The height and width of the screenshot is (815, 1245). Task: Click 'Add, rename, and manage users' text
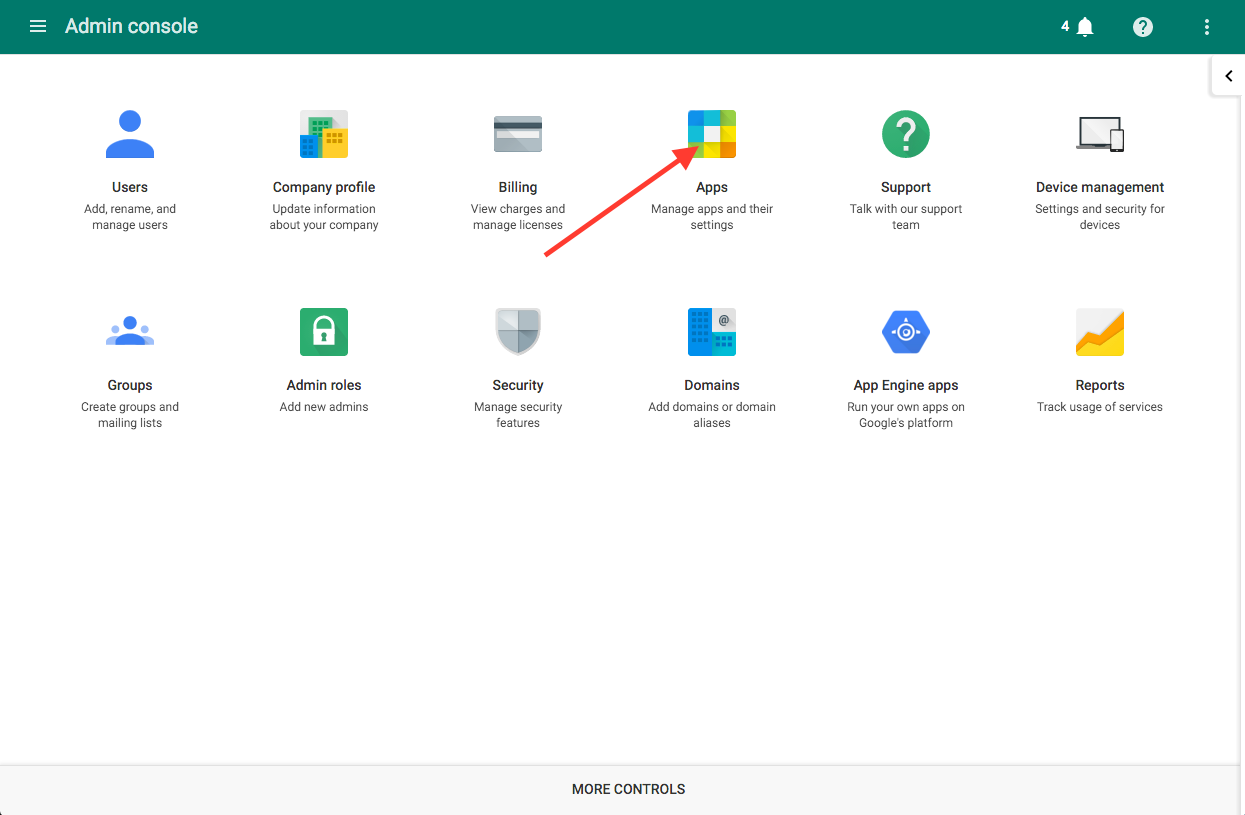point(130,217)
